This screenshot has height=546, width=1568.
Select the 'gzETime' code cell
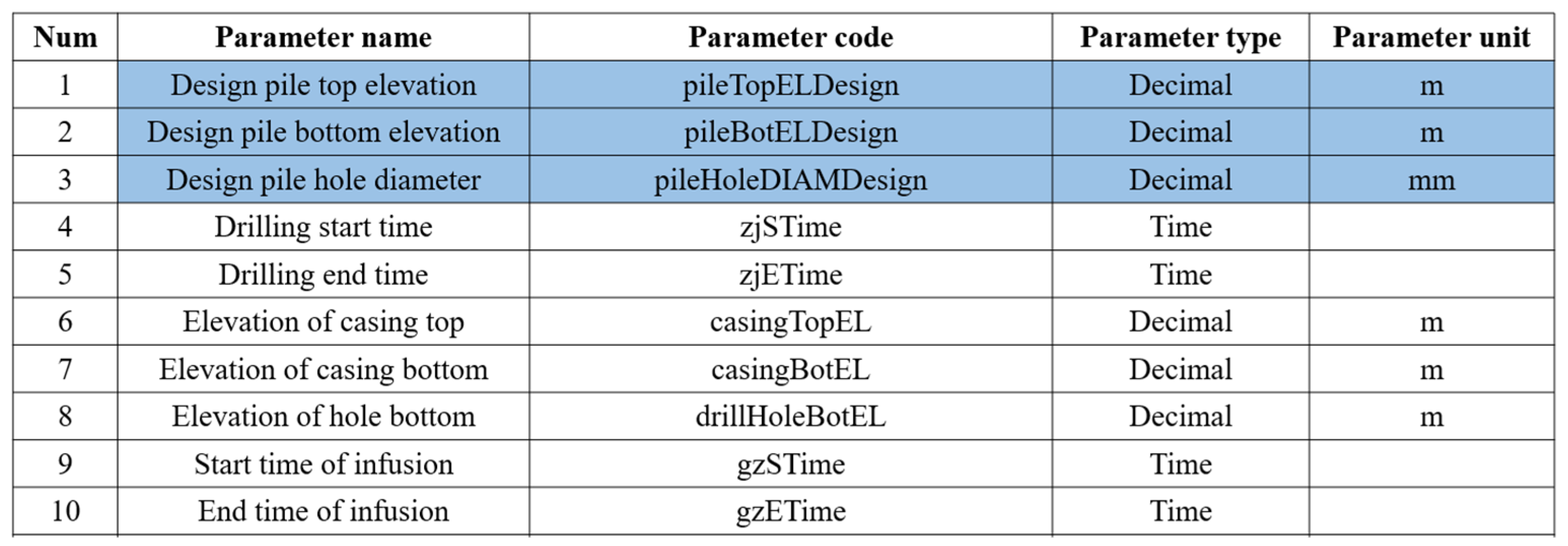tap(790, 511)
